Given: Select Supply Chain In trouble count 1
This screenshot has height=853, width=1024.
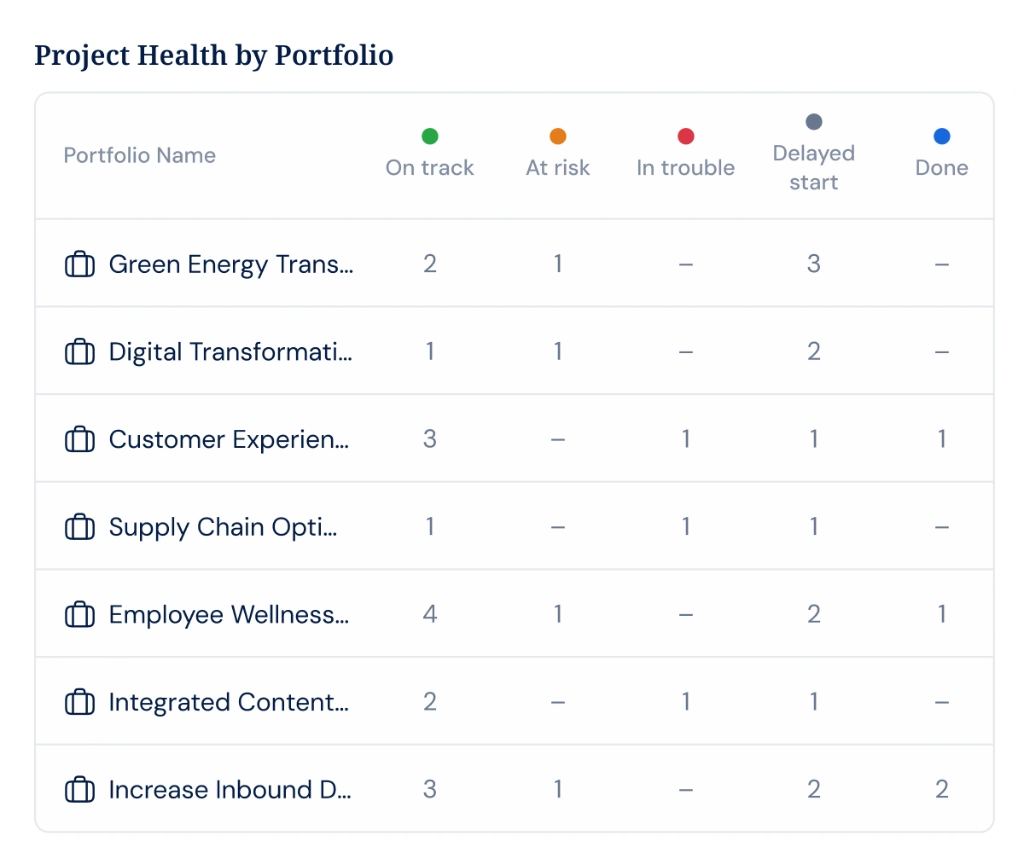Looking at the screenshot, I should (x=686, y=526).
